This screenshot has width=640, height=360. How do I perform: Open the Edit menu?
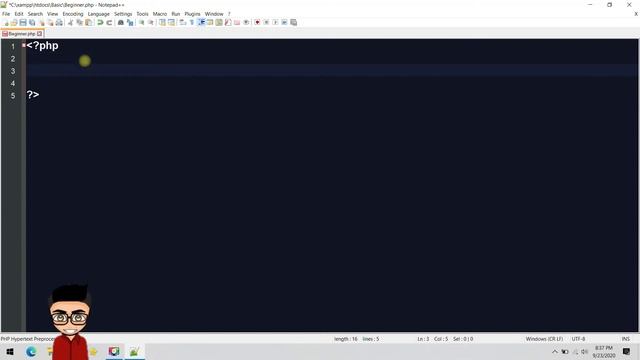pos(19,14)
